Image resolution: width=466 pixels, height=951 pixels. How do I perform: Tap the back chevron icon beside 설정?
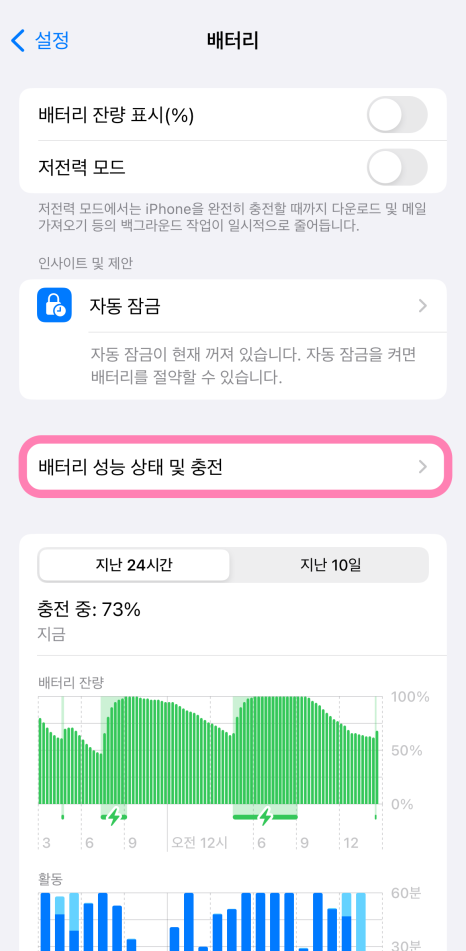click(x=18, y=41)
